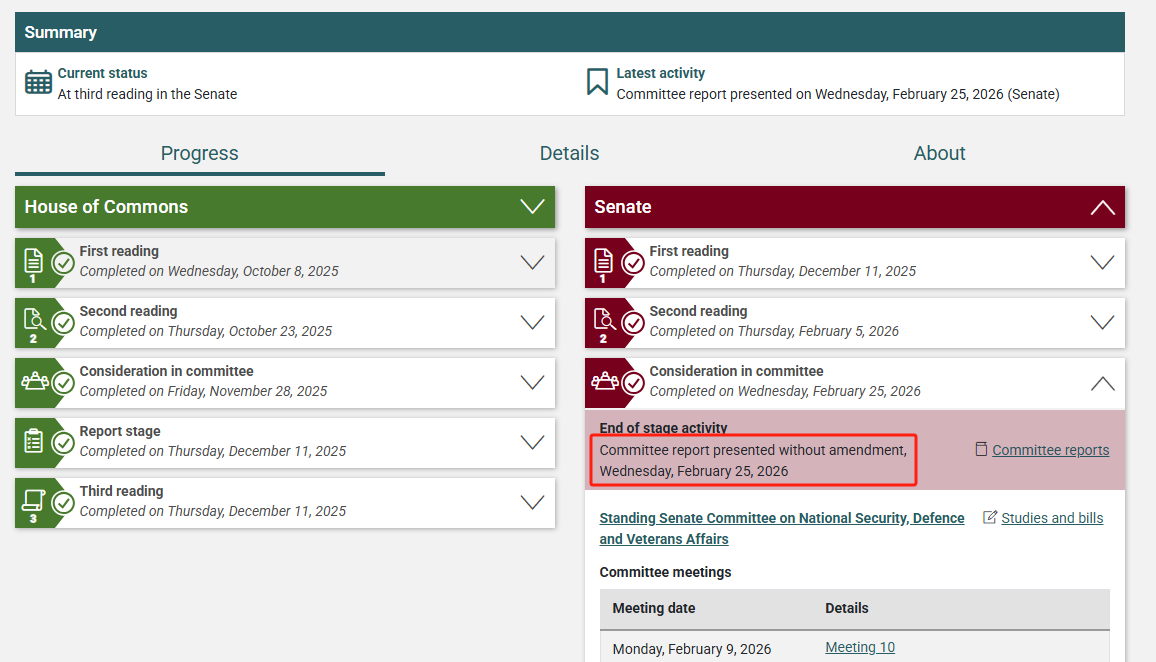Expand Senate Second reading details
Screen dimensions: 1156x662
tap(1102, 322)
